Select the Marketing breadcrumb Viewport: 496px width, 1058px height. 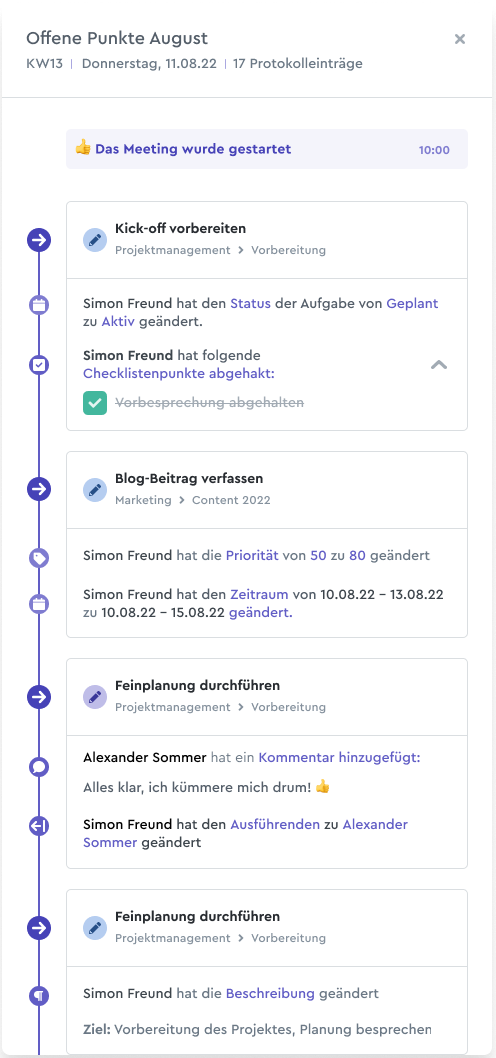point(143,500)
